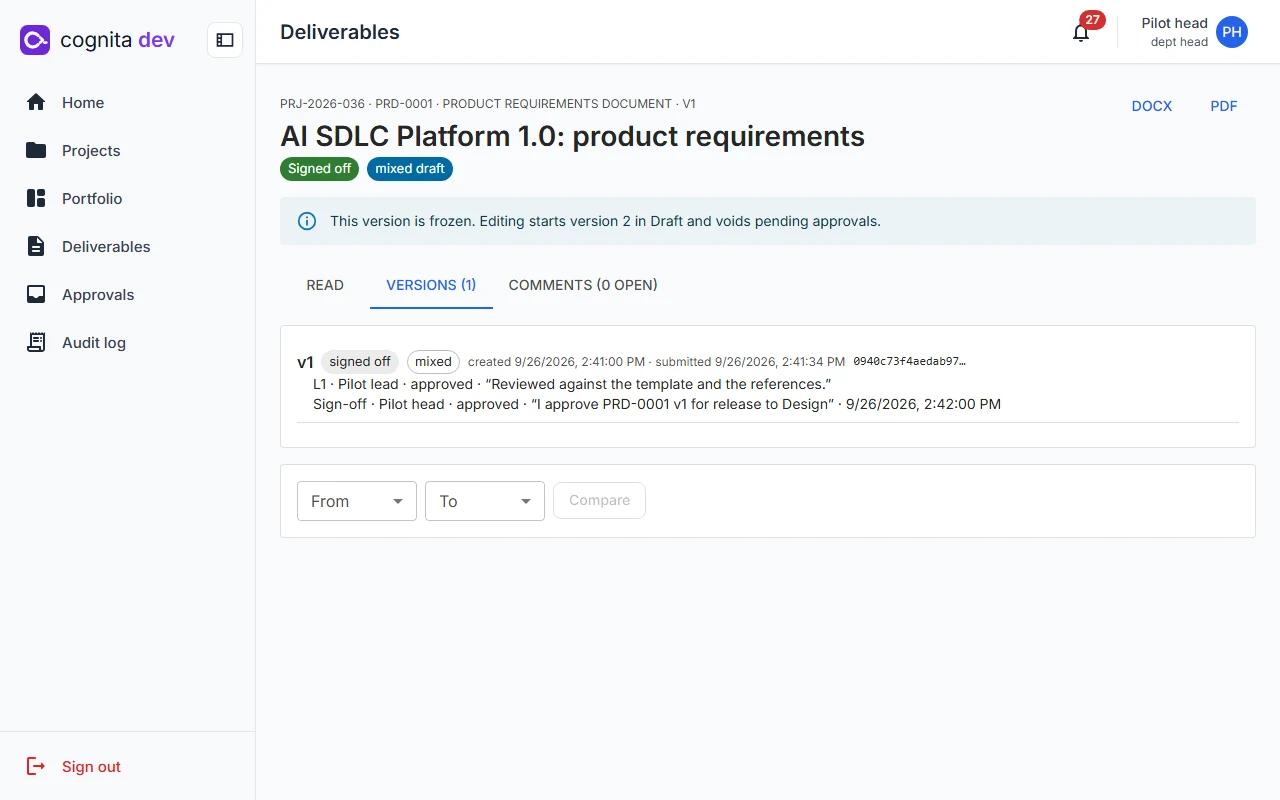Screen dimensions: 1280x800
Task: Click the blue mixed draft badge
Action: click(410, 169)
